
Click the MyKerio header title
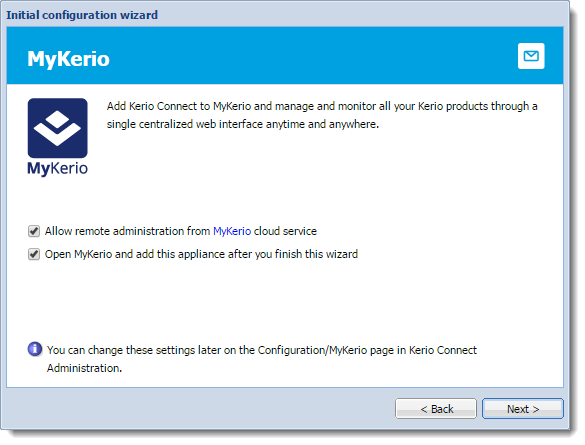click(68, 59)
